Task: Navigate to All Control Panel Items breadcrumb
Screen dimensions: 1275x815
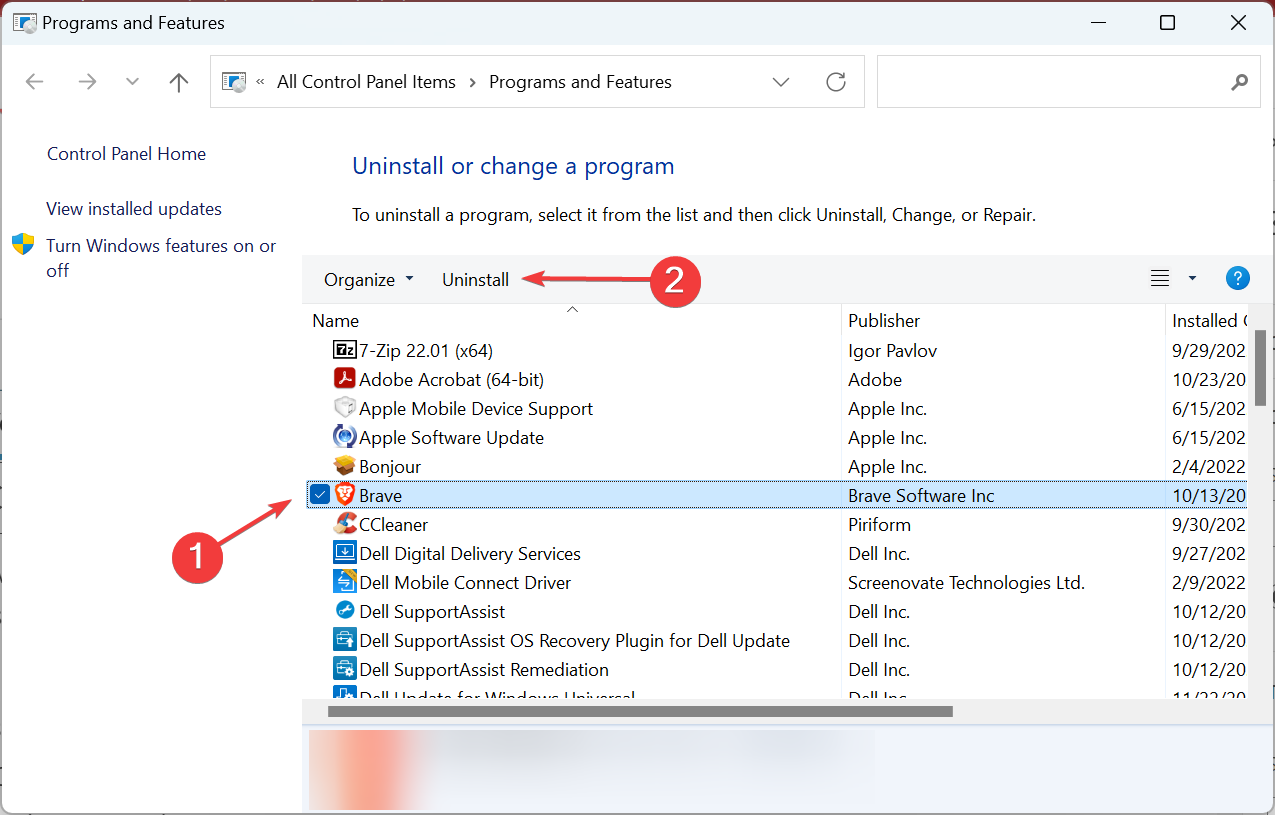Action: 366,82
